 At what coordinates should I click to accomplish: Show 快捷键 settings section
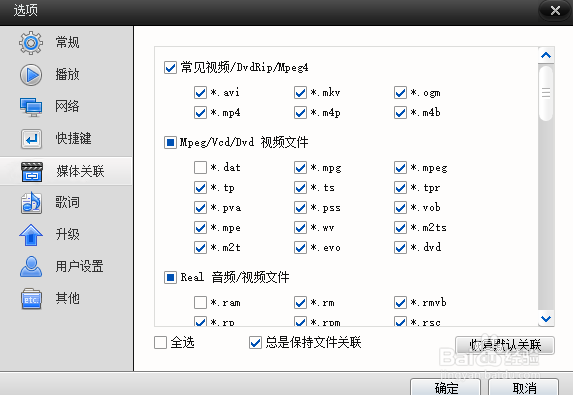coord(73,138)
